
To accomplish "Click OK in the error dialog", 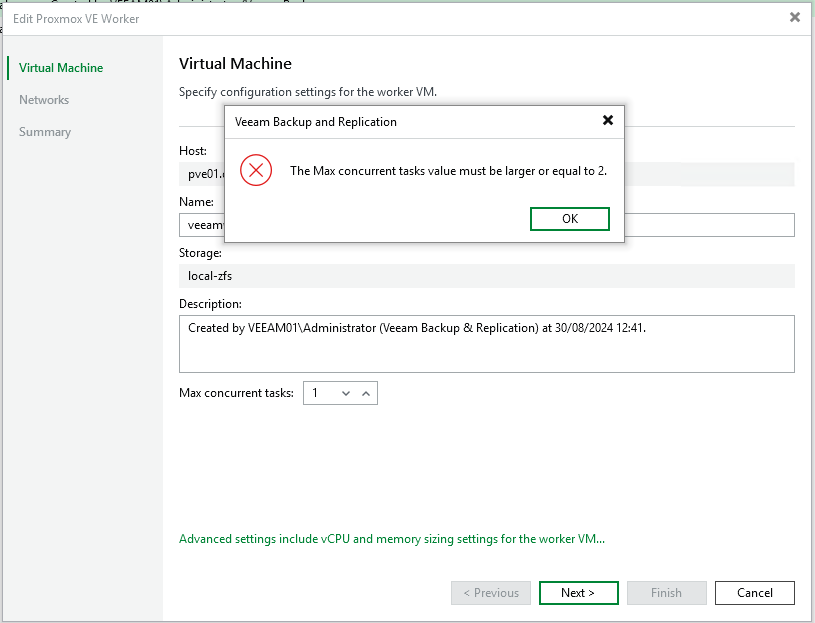I will tap(569, 219).
